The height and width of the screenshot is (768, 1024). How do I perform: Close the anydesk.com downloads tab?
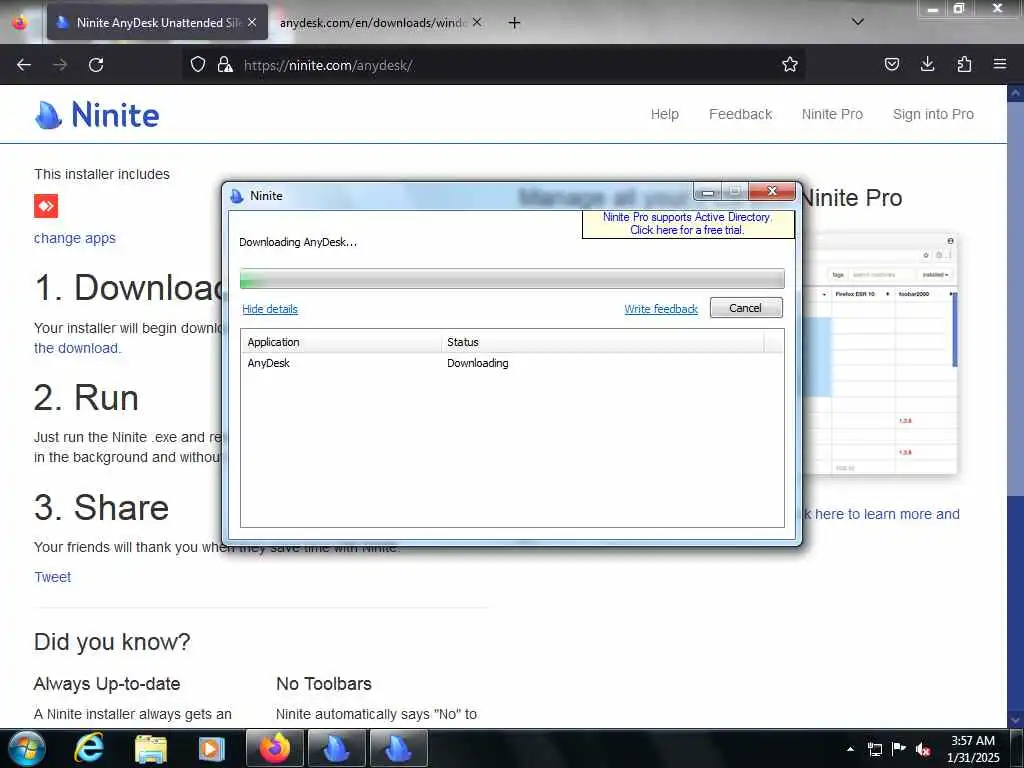pyautogui.click(x=477, y=22)
